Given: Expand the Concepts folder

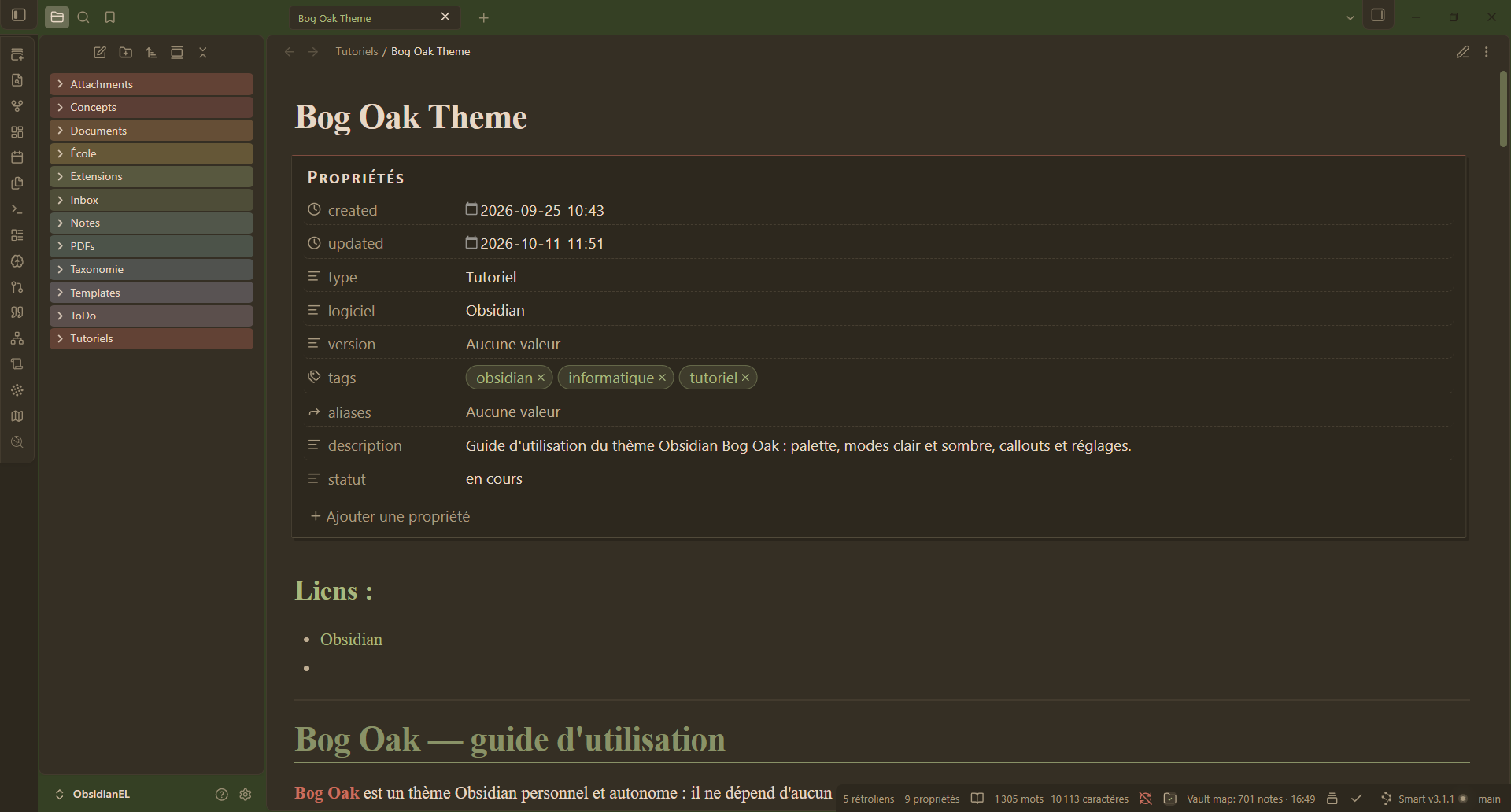Looking at the screenshot, I should click(151, 107).
